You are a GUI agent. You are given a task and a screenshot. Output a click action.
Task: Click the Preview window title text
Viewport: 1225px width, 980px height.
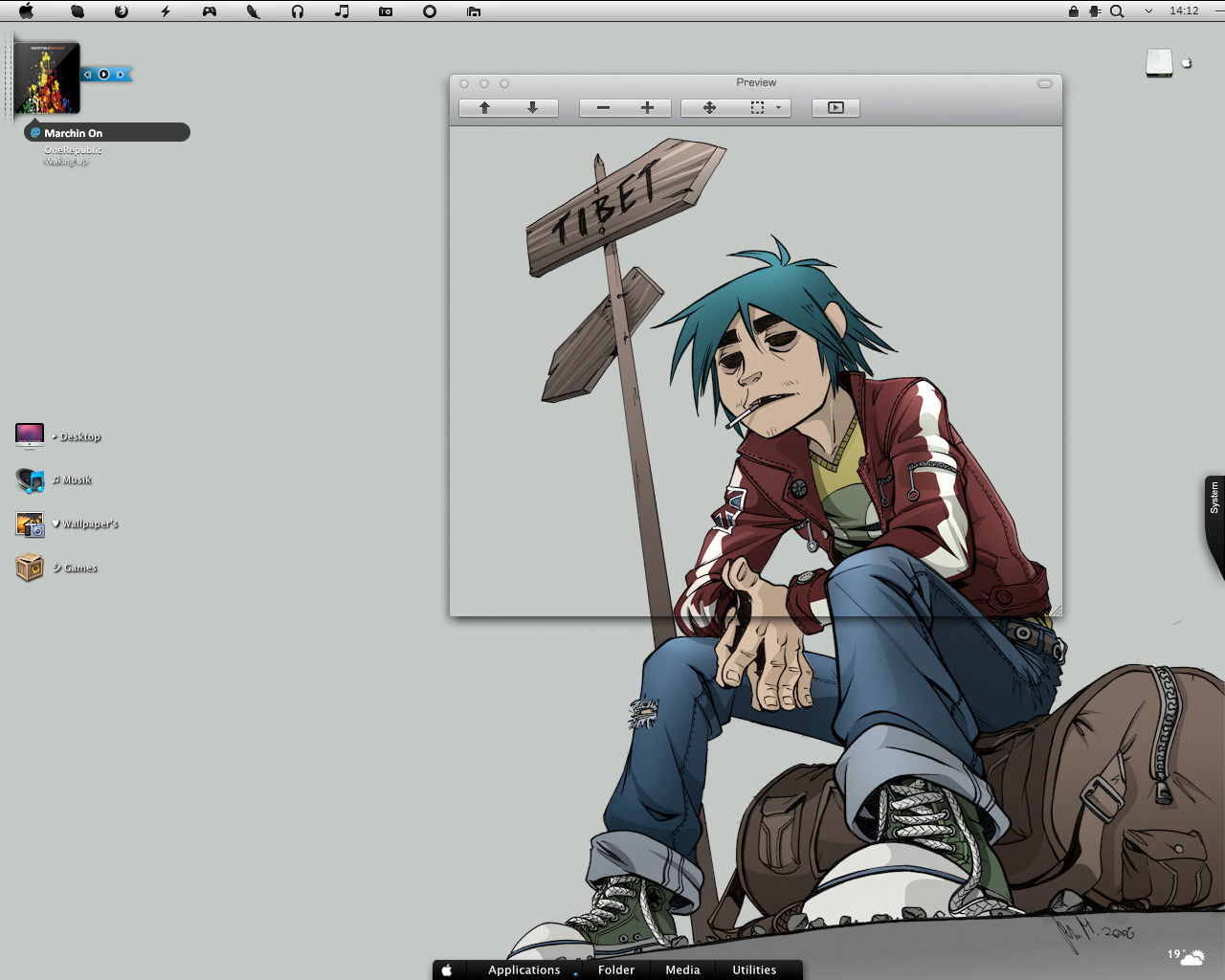coord(756,82)
